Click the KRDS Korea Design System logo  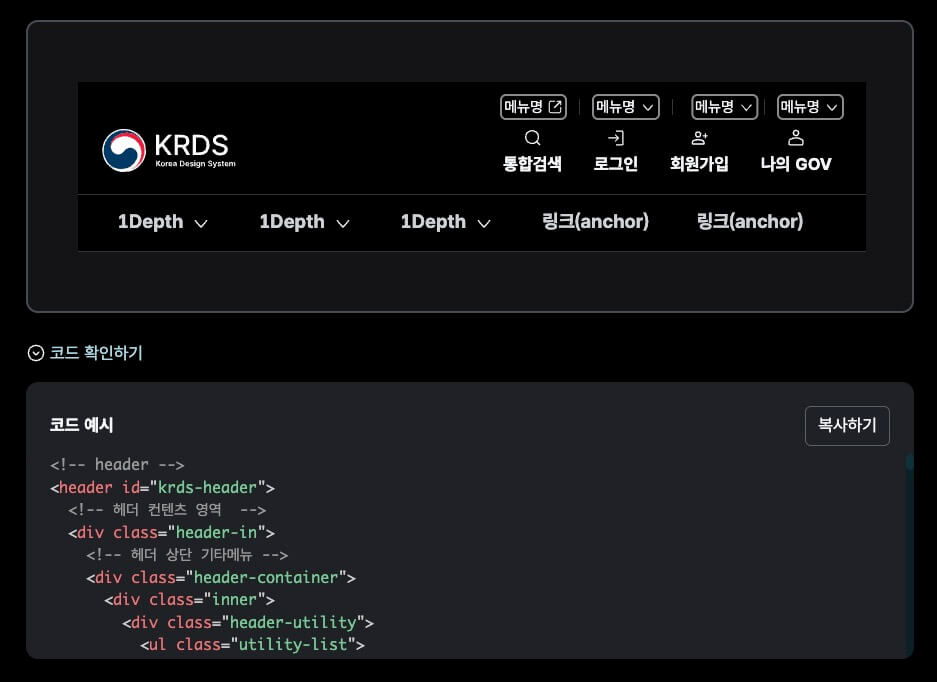(x=169, y=151)
